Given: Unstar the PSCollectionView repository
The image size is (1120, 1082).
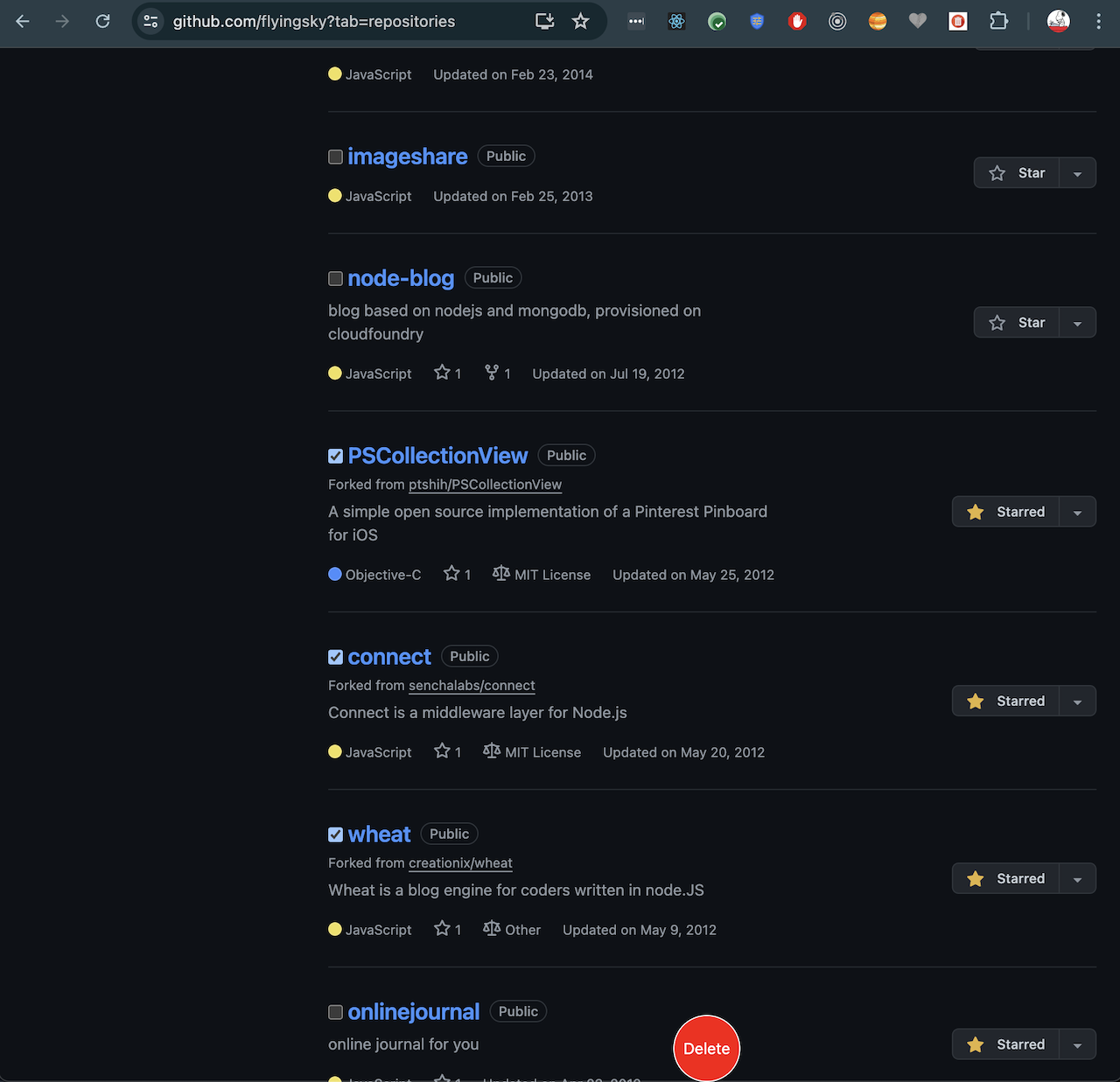Looking at the screenshot, I should coord(1005,512).
